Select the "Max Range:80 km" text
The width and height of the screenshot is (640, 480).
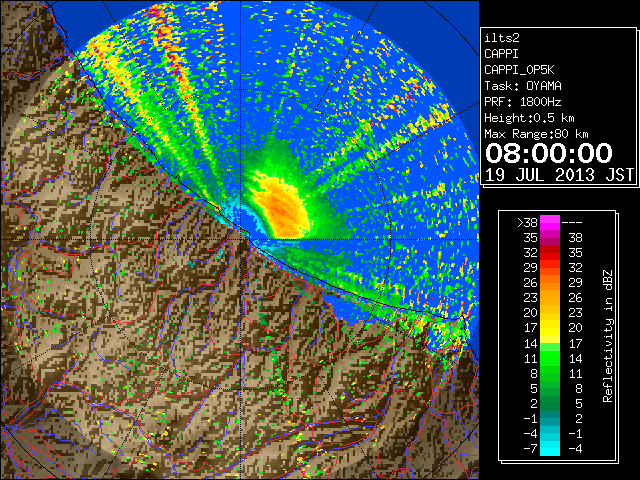[x=536, y=134]
